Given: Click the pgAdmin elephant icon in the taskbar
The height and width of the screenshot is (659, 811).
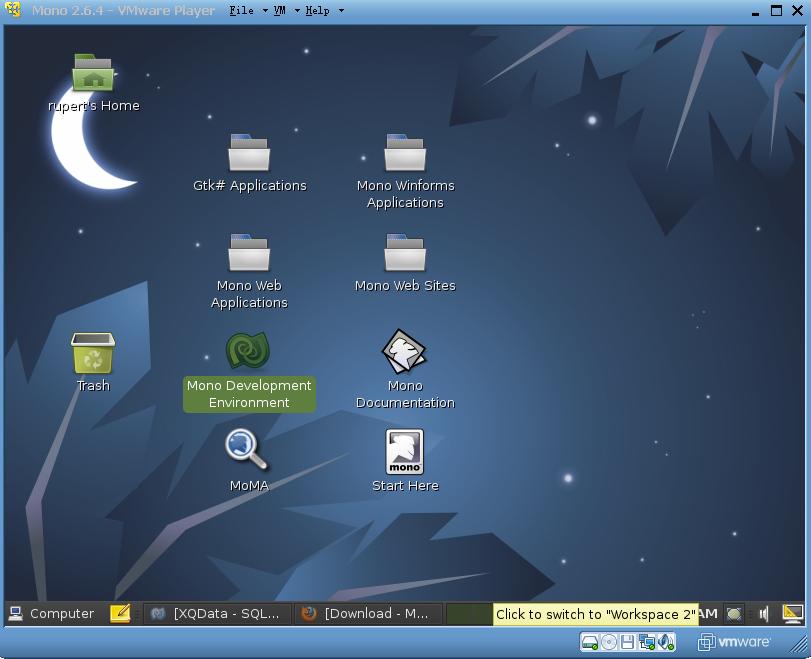Looking at the screenshot, I should click(x=158, y=614).
